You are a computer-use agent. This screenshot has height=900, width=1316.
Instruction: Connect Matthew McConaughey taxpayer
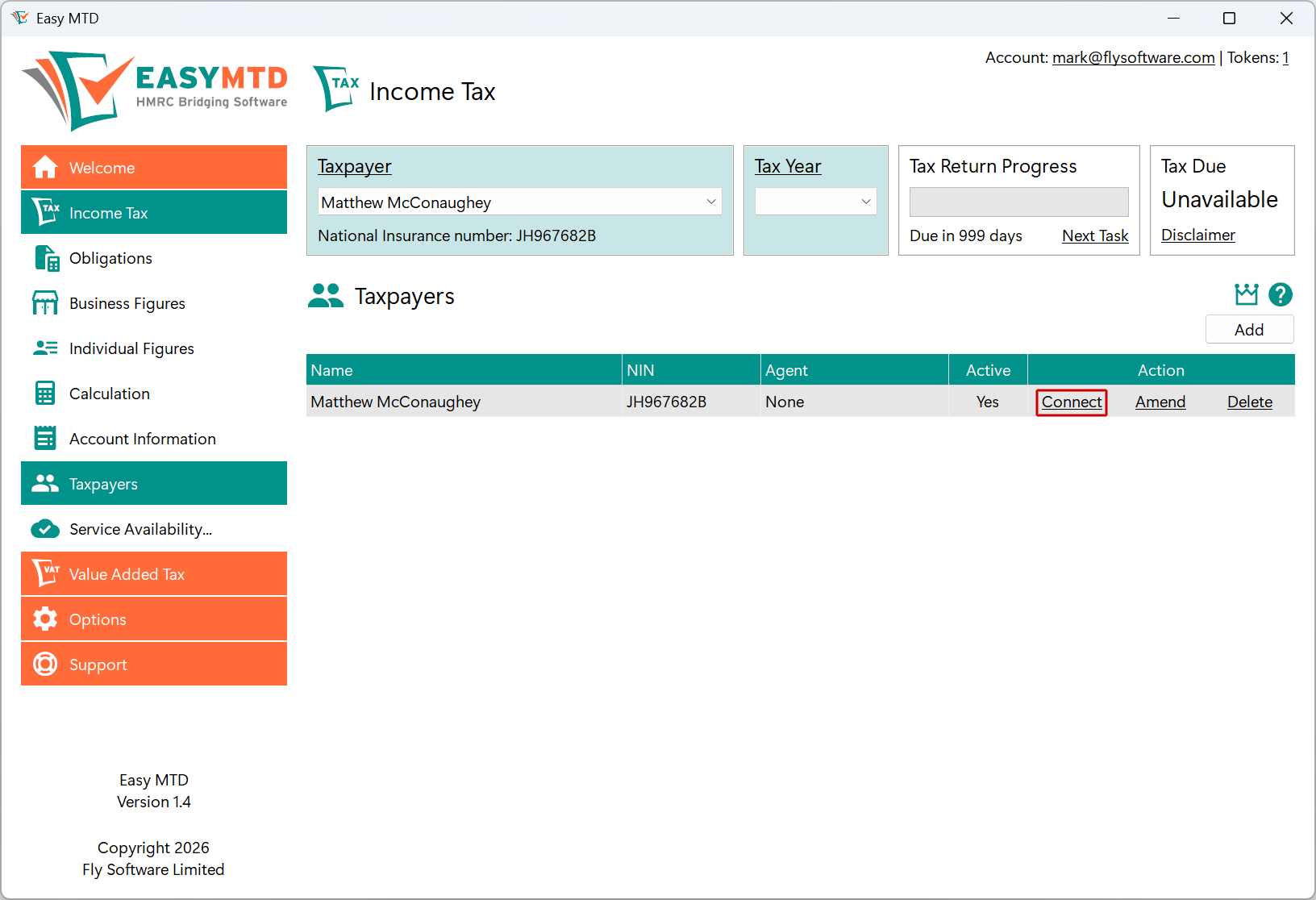tap(1072, 402)
